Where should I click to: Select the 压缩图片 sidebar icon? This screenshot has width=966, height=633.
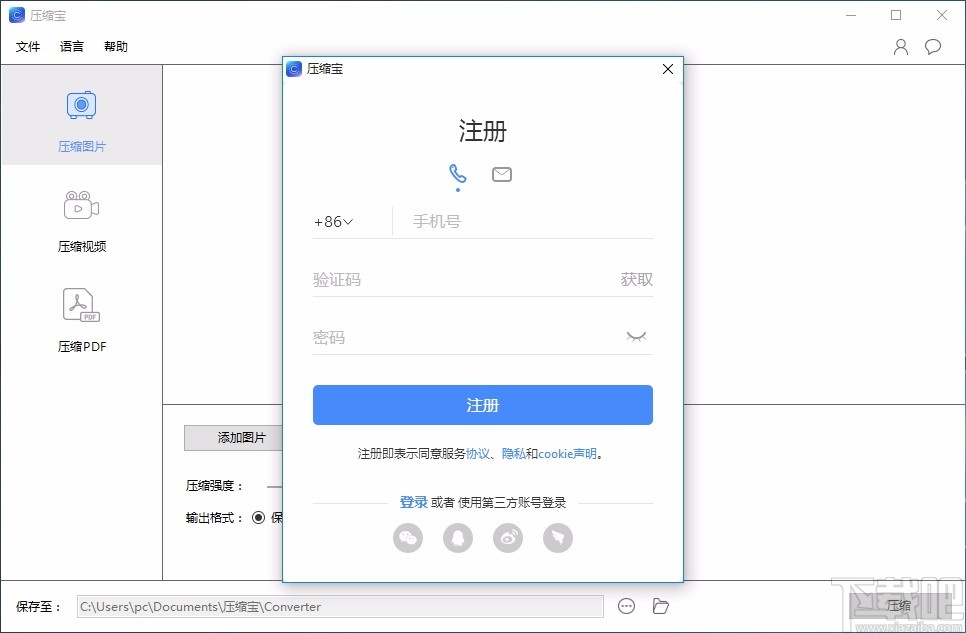(81, 105)
